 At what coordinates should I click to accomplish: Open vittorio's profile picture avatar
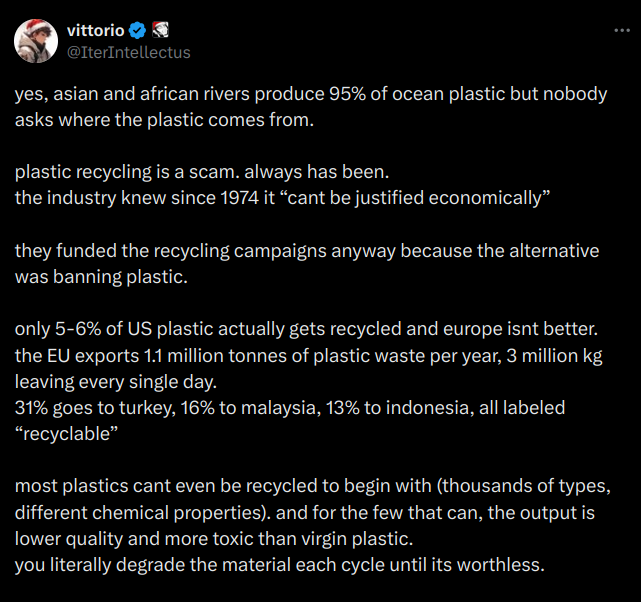pos(34,40)
